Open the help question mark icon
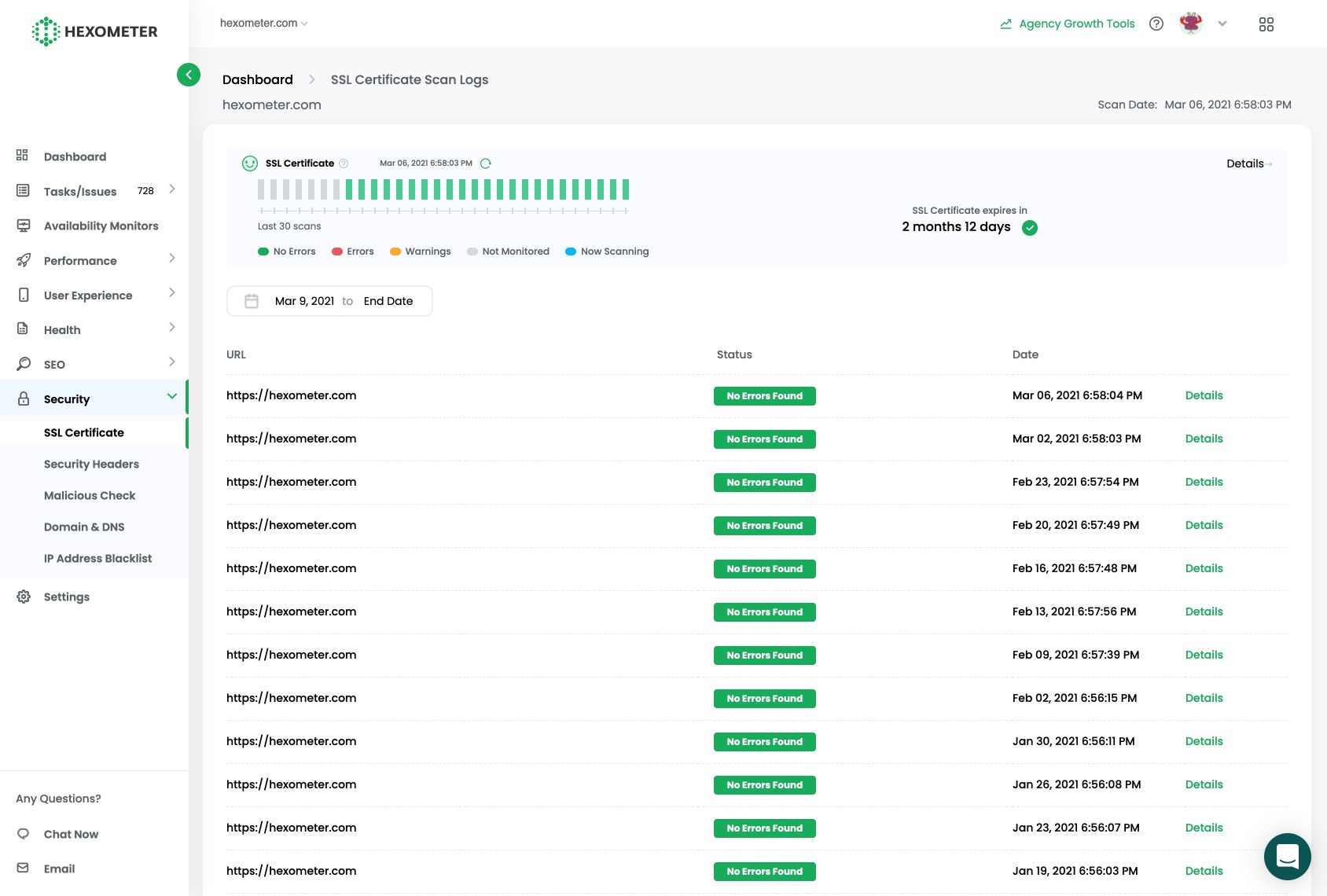Image resolution: width=1327 pixels, height=896 pixels. tap(1156, 24)
